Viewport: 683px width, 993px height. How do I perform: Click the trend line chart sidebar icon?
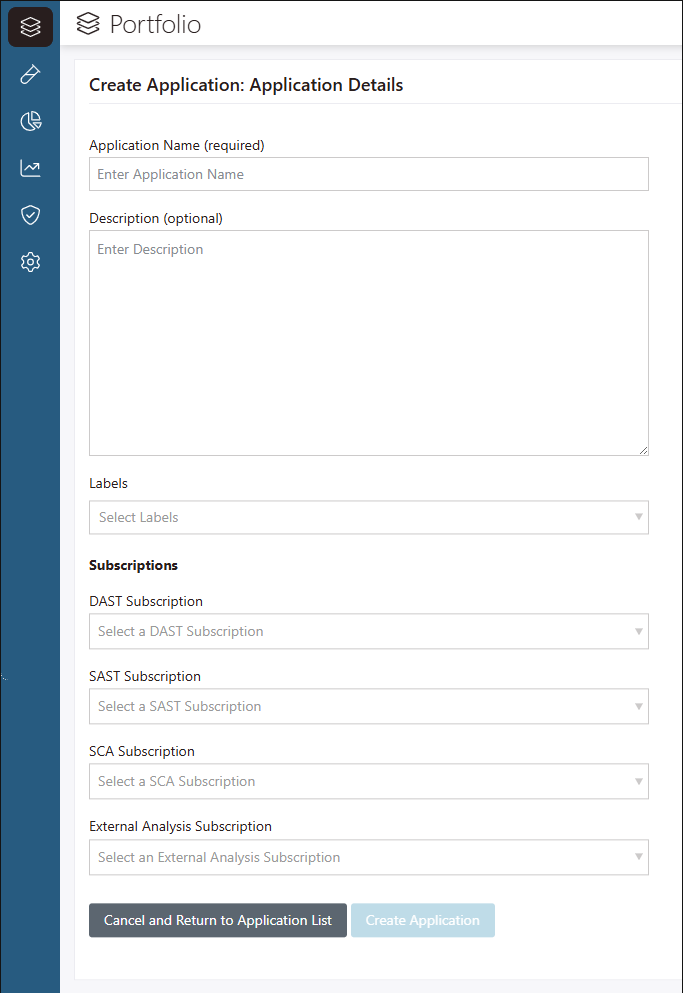click(x=29, y=168)
